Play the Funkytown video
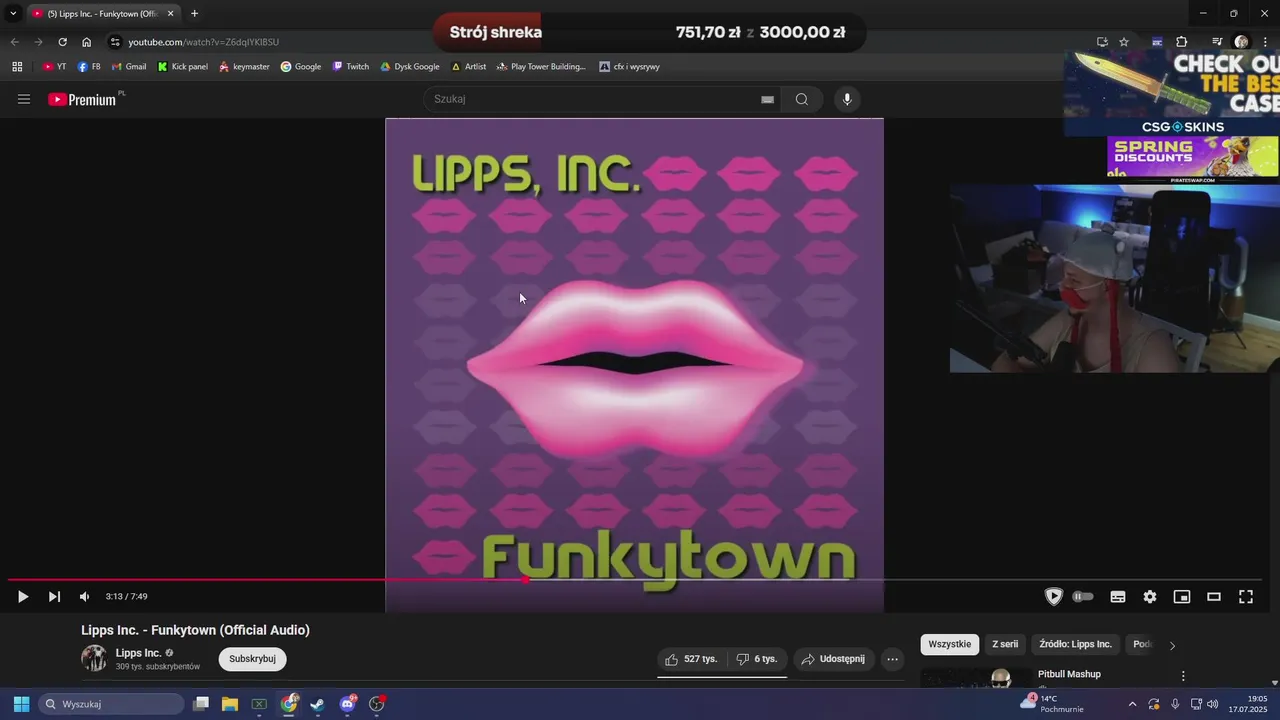Screen dimensions: 1280x720 (x=23, y=597)
